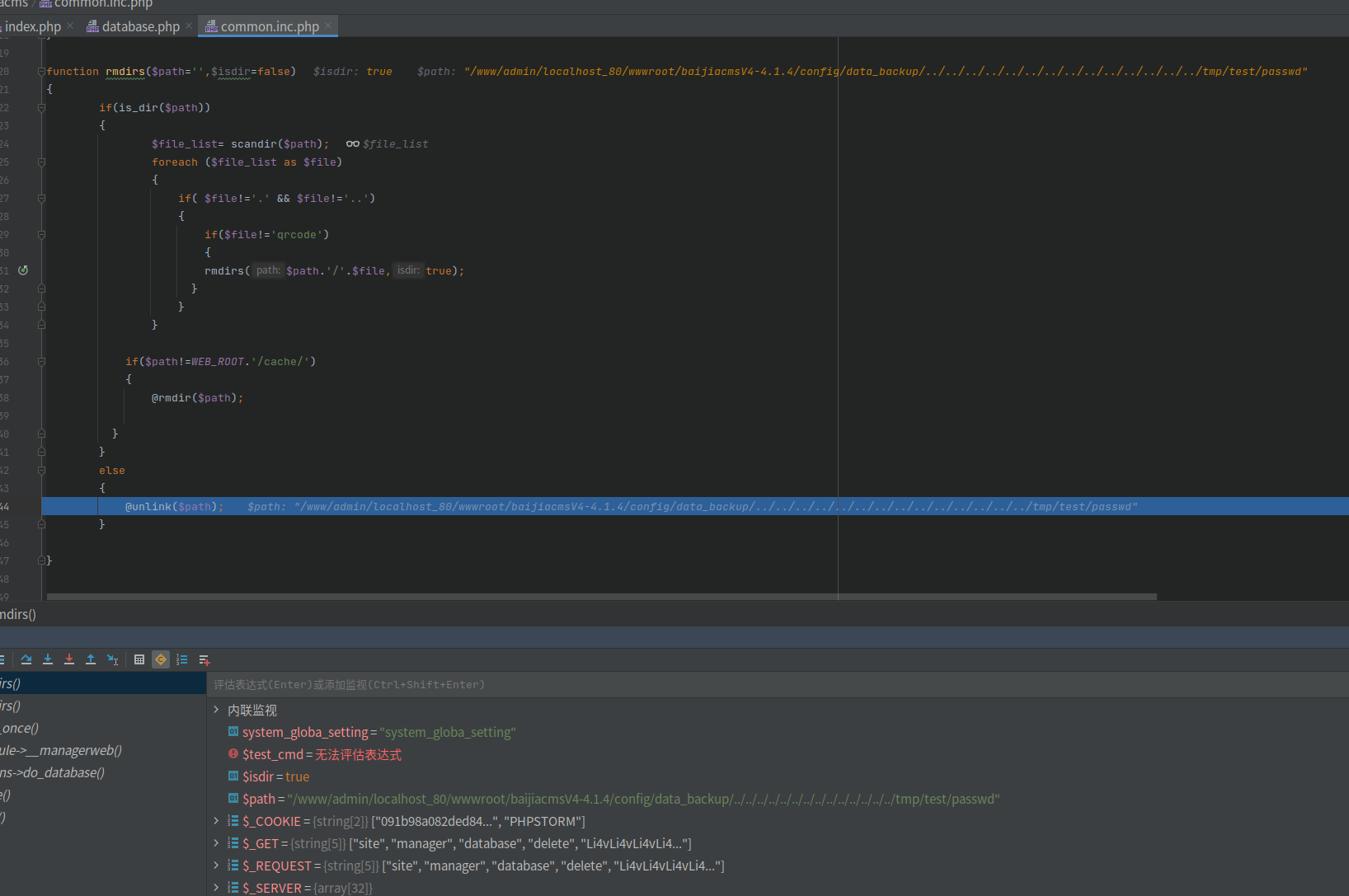Screen dimensions: 1349x896
Task: Click the inline watch glasses icon beside $file_list
Action: (x=353, y=143)
